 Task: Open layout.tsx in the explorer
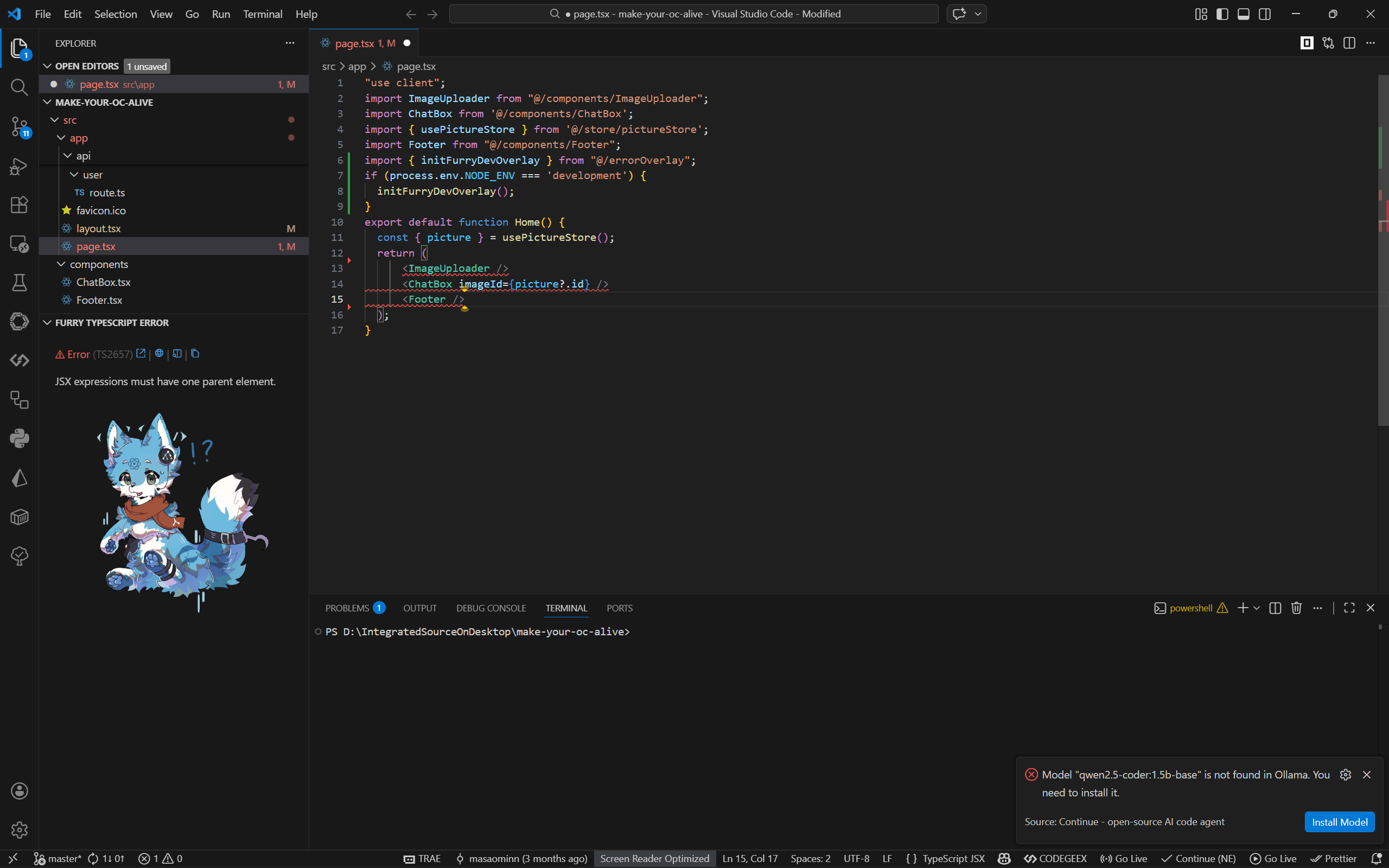[98, 228]
